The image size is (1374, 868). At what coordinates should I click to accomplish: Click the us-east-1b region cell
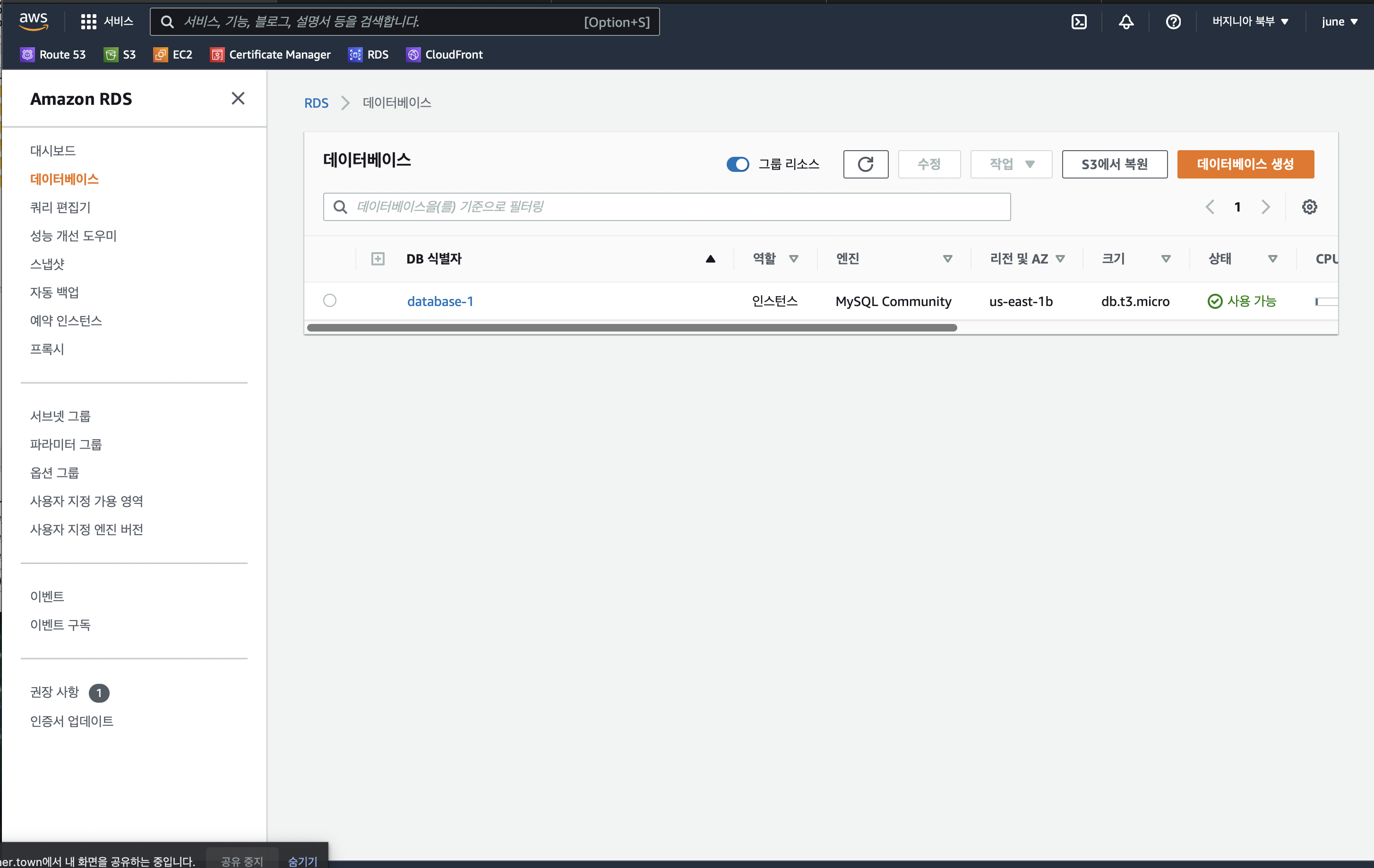coord(1021,301)
